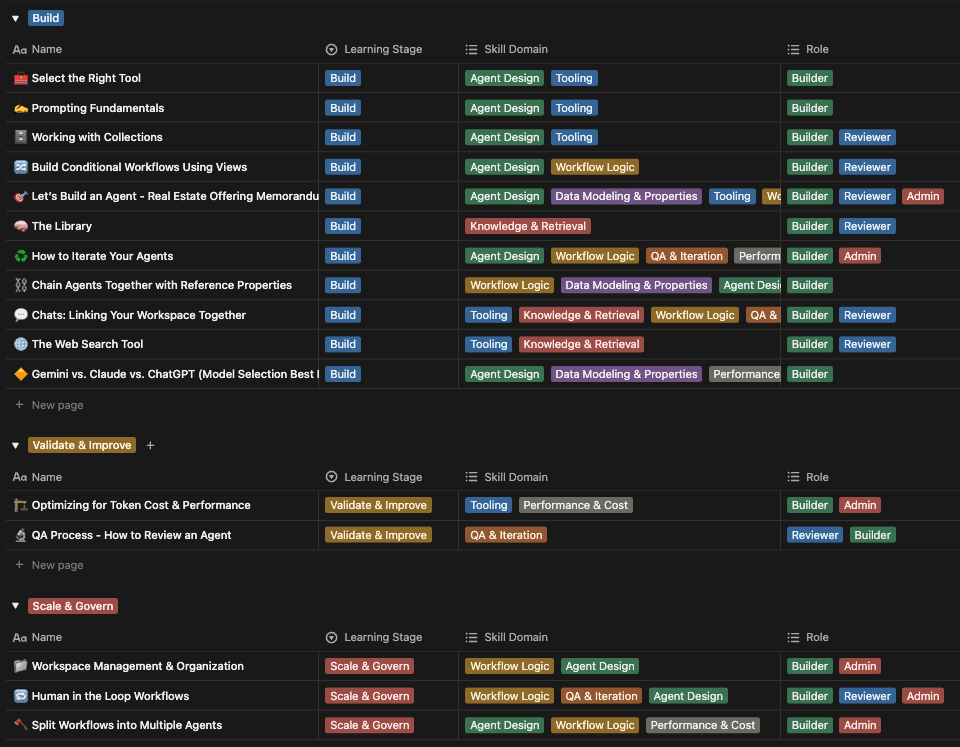Click Validate & Improve stage cell for QA Process row

378,535
